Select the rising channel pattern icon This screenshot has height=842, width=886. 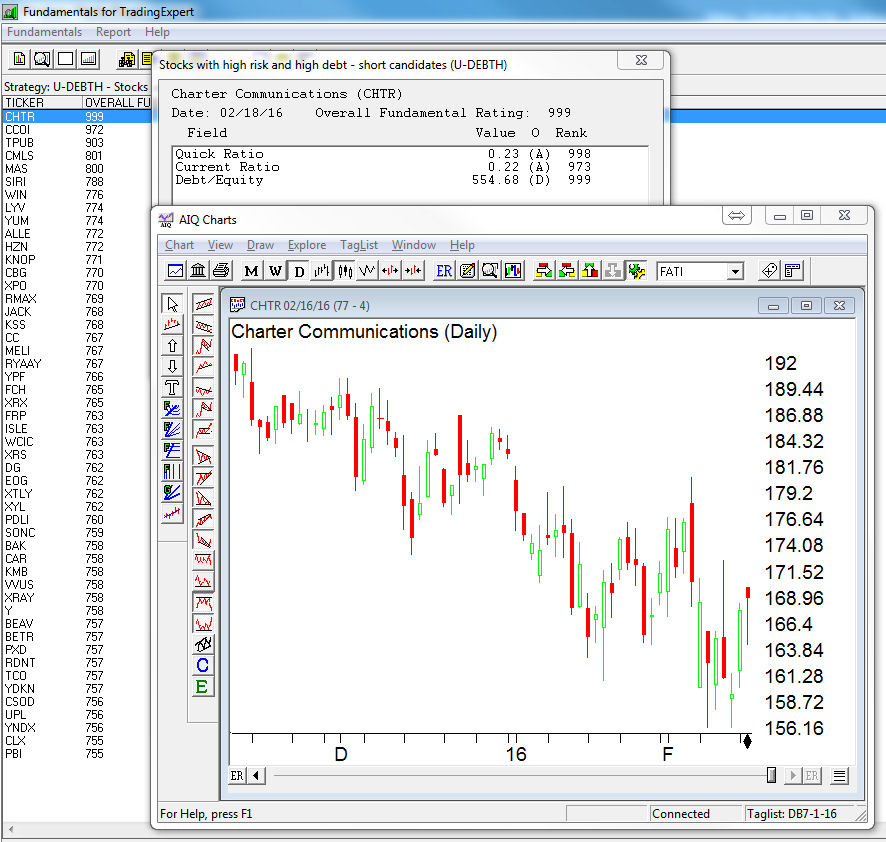pyautogui.click(x=203, y=304)
